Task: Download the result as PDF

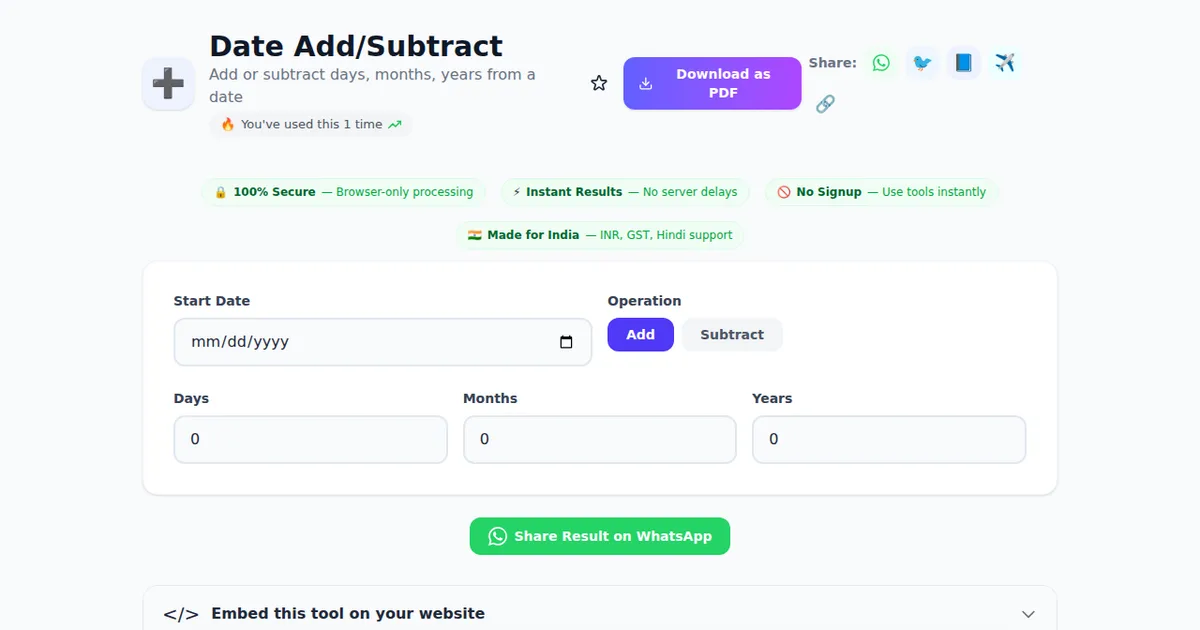Action: point(712,83)
